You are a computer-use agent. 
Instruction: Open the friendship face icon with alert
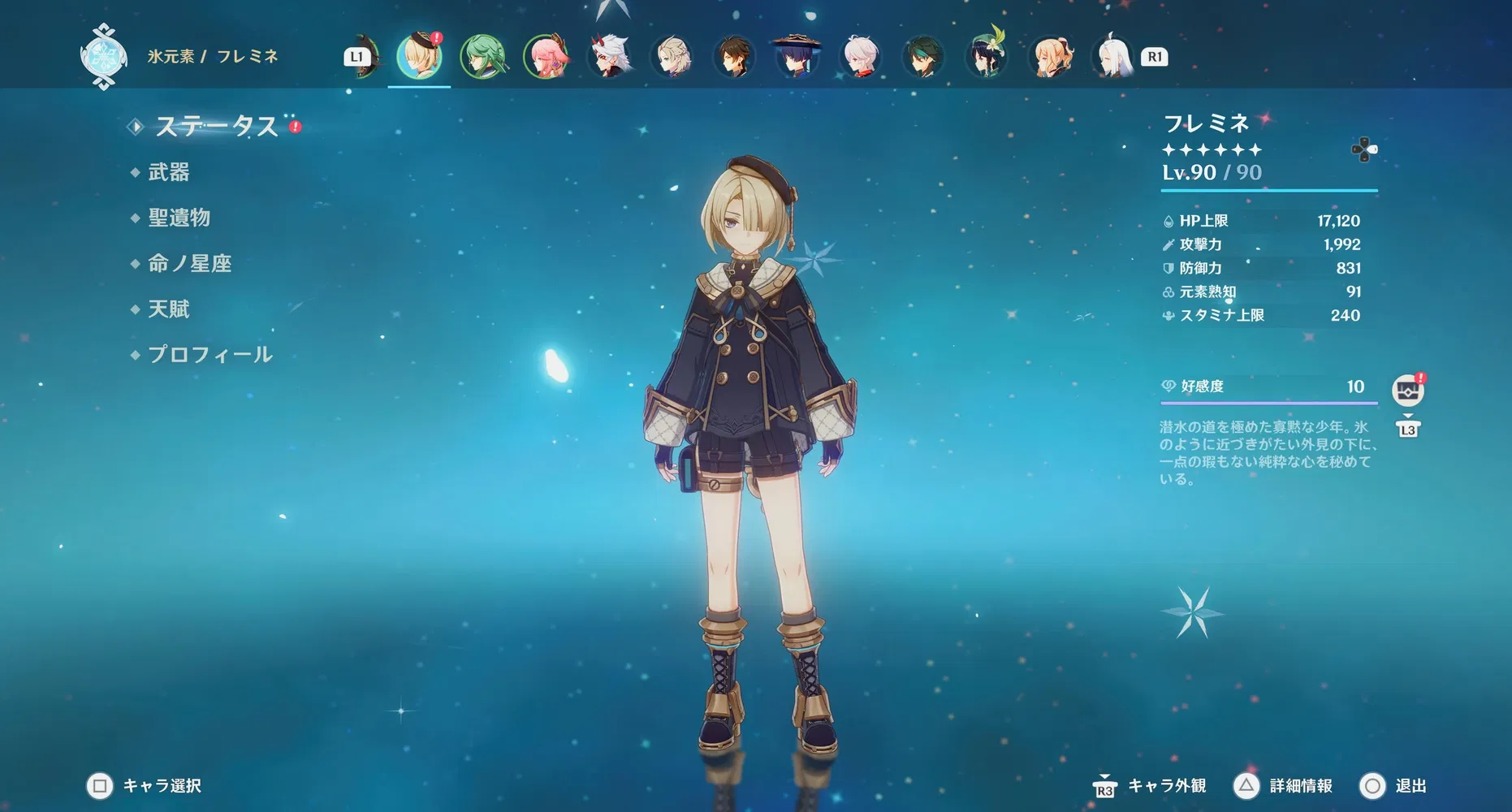tap(1407, 390)
